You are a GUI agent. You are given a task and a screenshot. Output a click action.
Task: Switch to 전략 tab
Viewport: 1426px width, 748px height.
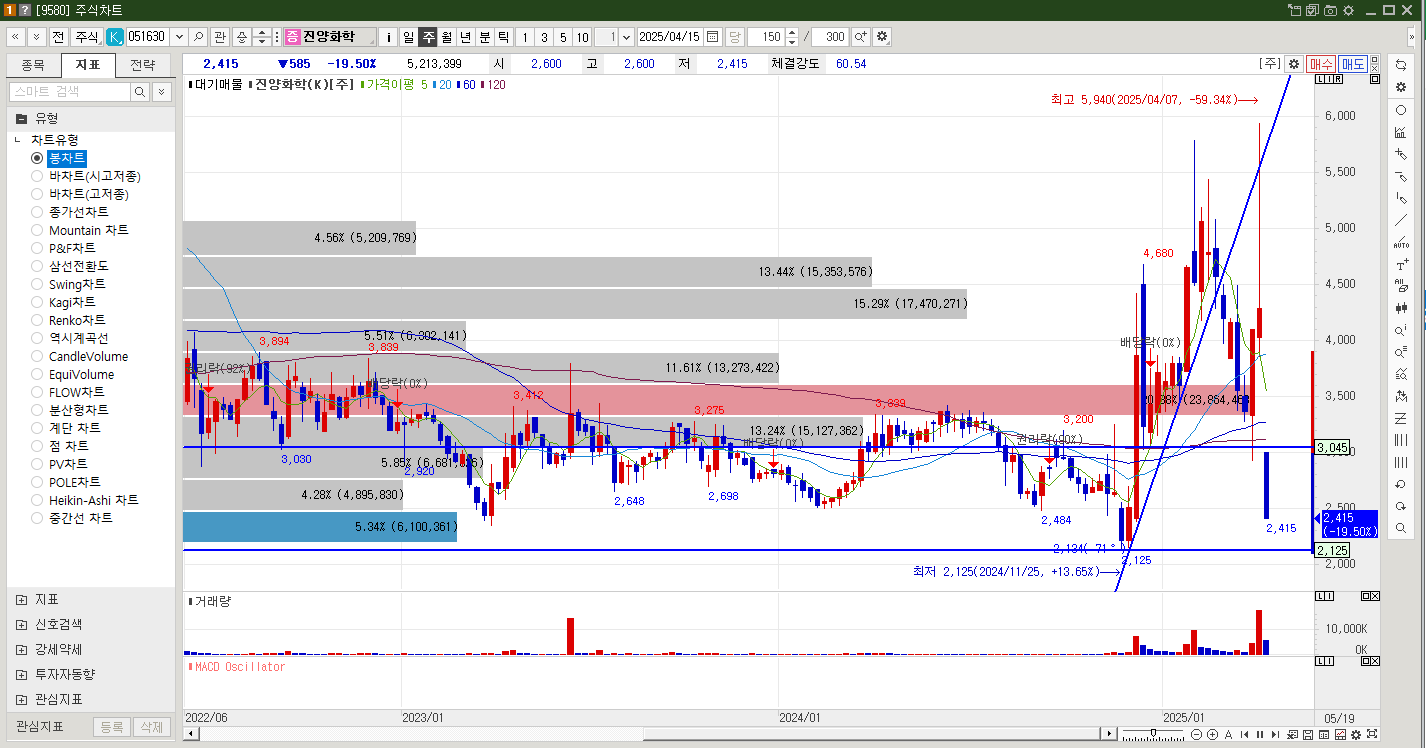point(143,66)
